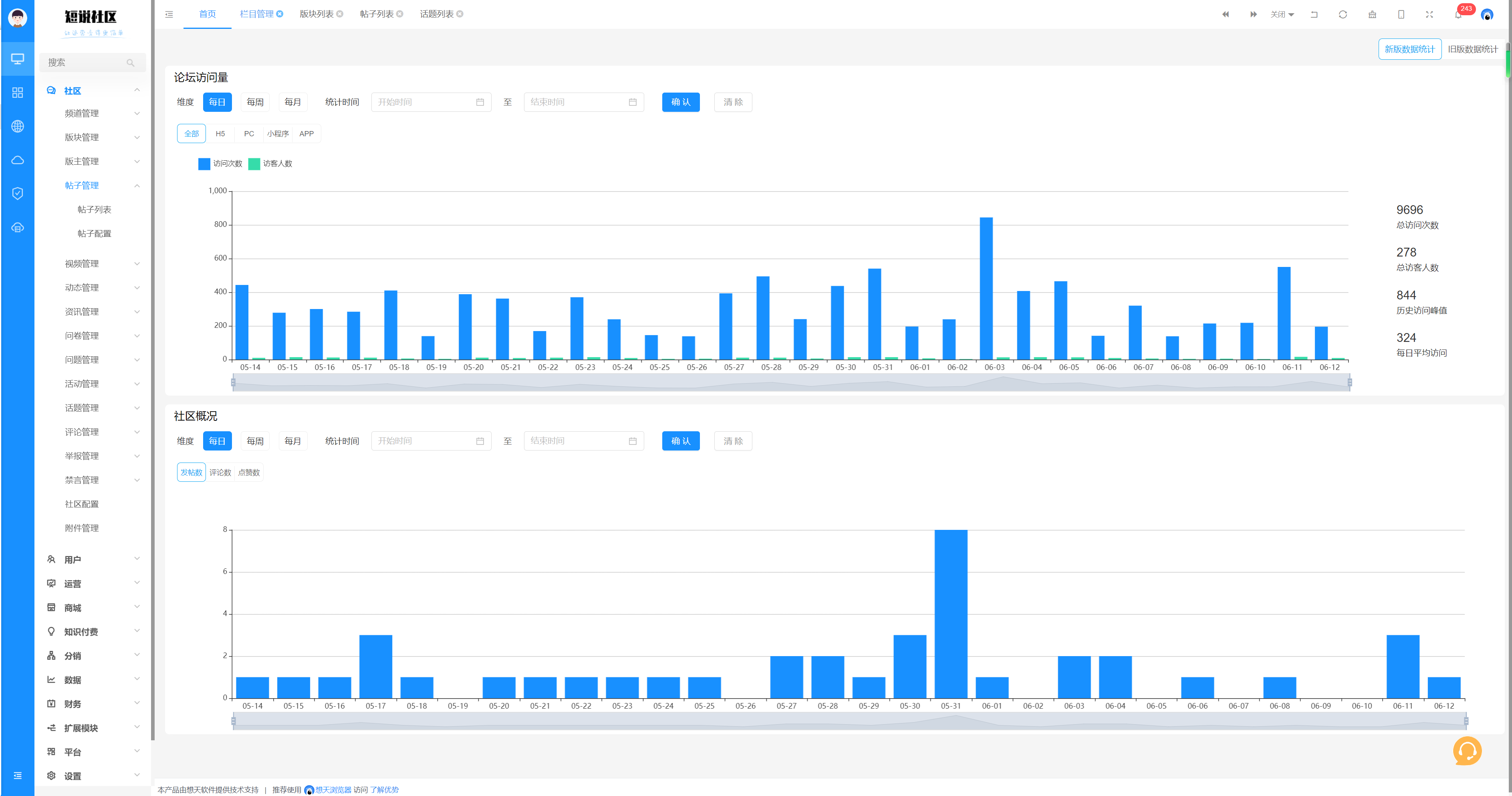Screen dimensions: 1512x796
Task: Select 每周 dimension for 论坛访问量
Action: [x=255, y=102]
